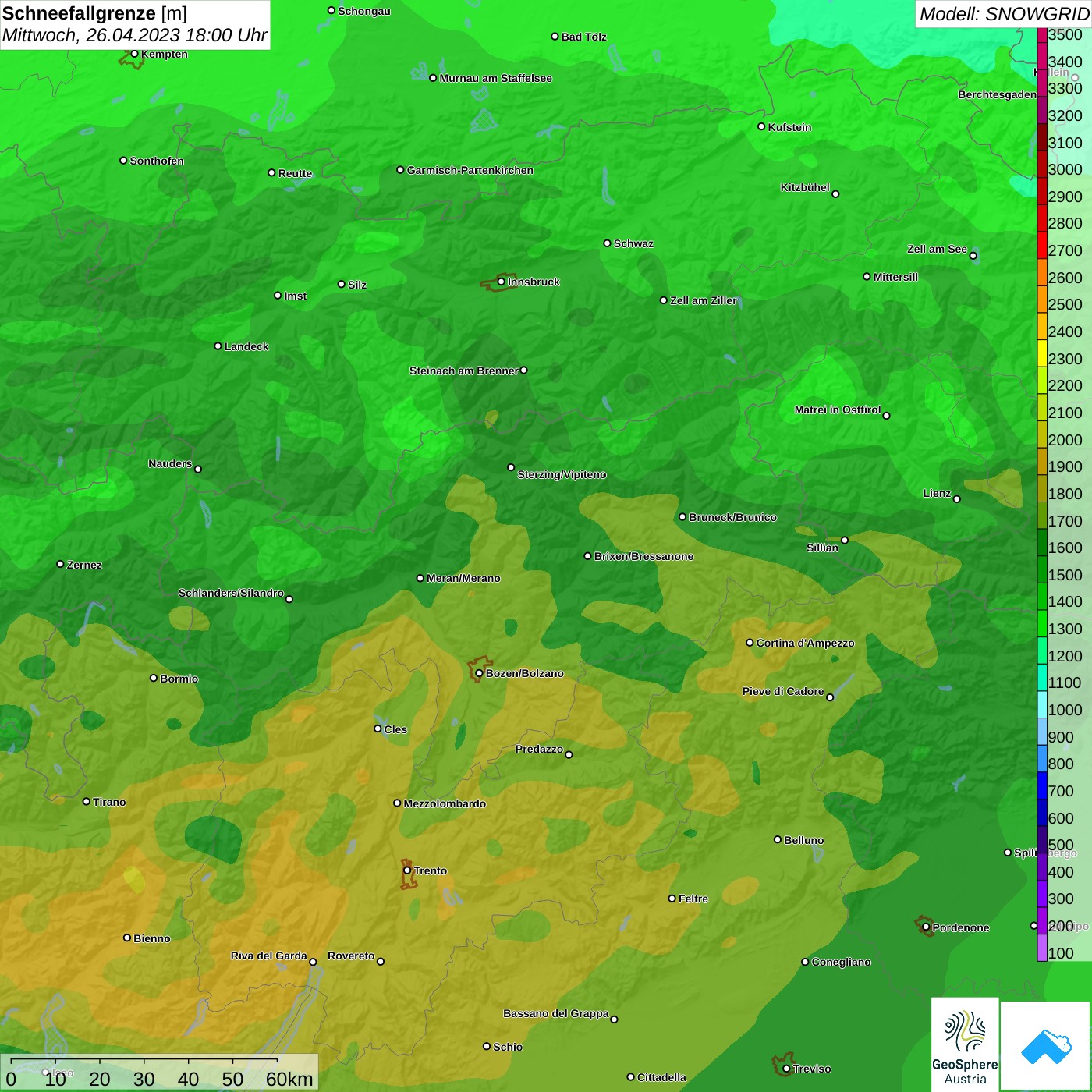Click the 'Sterzing/Vipiteno' map label

(562, 474)
